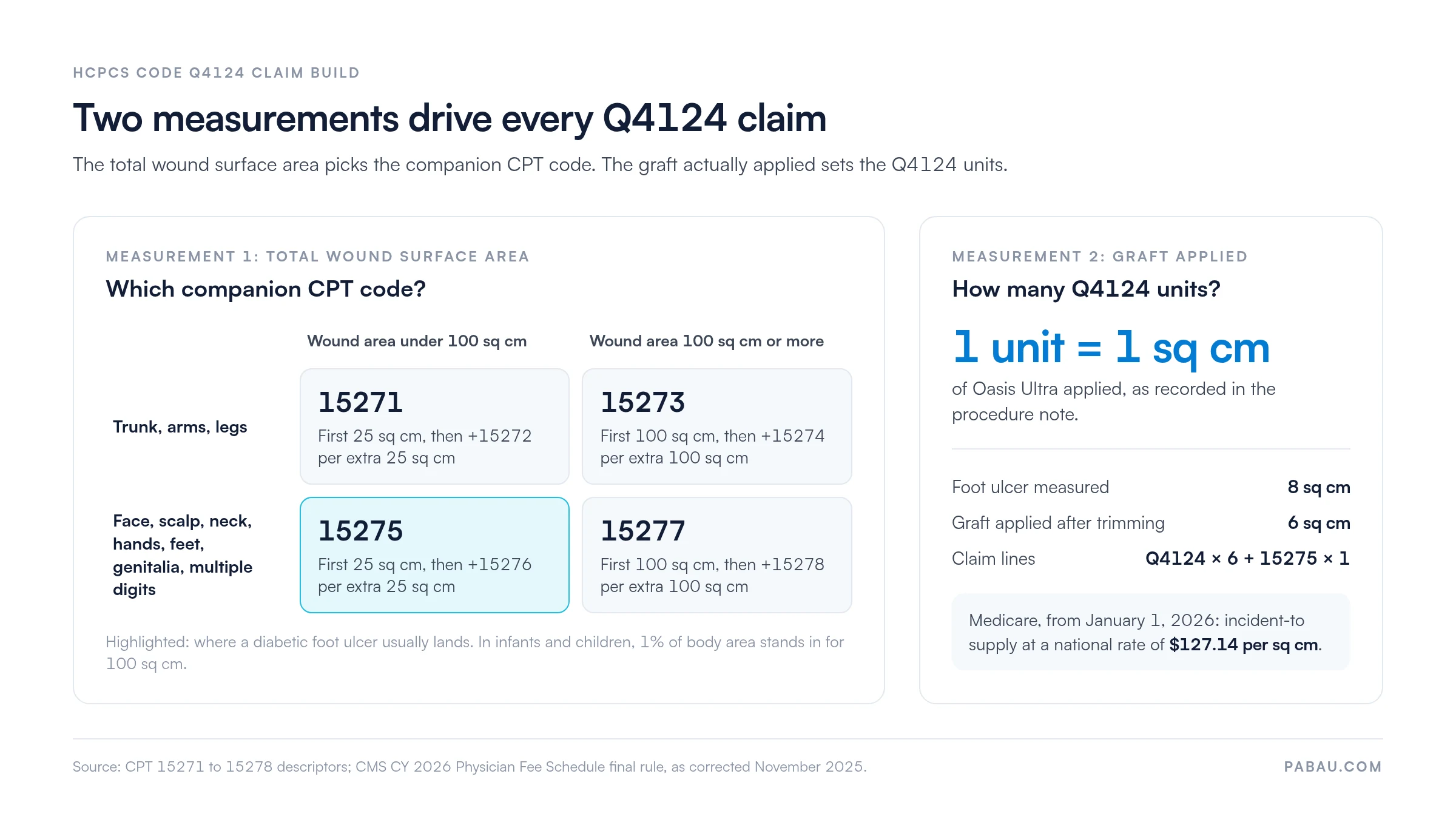
Task: Click the source citation footer text
Action: point(470,767)
